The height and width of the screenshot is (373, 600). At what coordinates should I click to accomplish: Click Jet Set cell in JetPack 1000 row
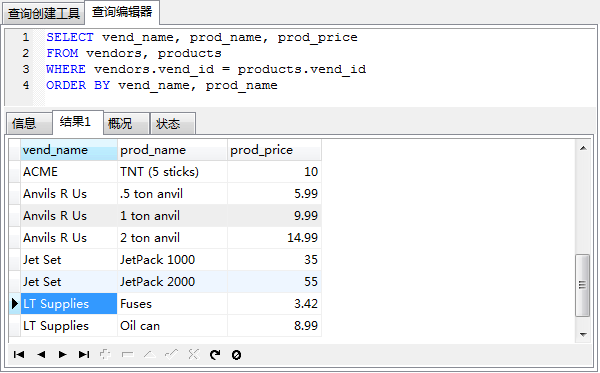click(69, 260)
